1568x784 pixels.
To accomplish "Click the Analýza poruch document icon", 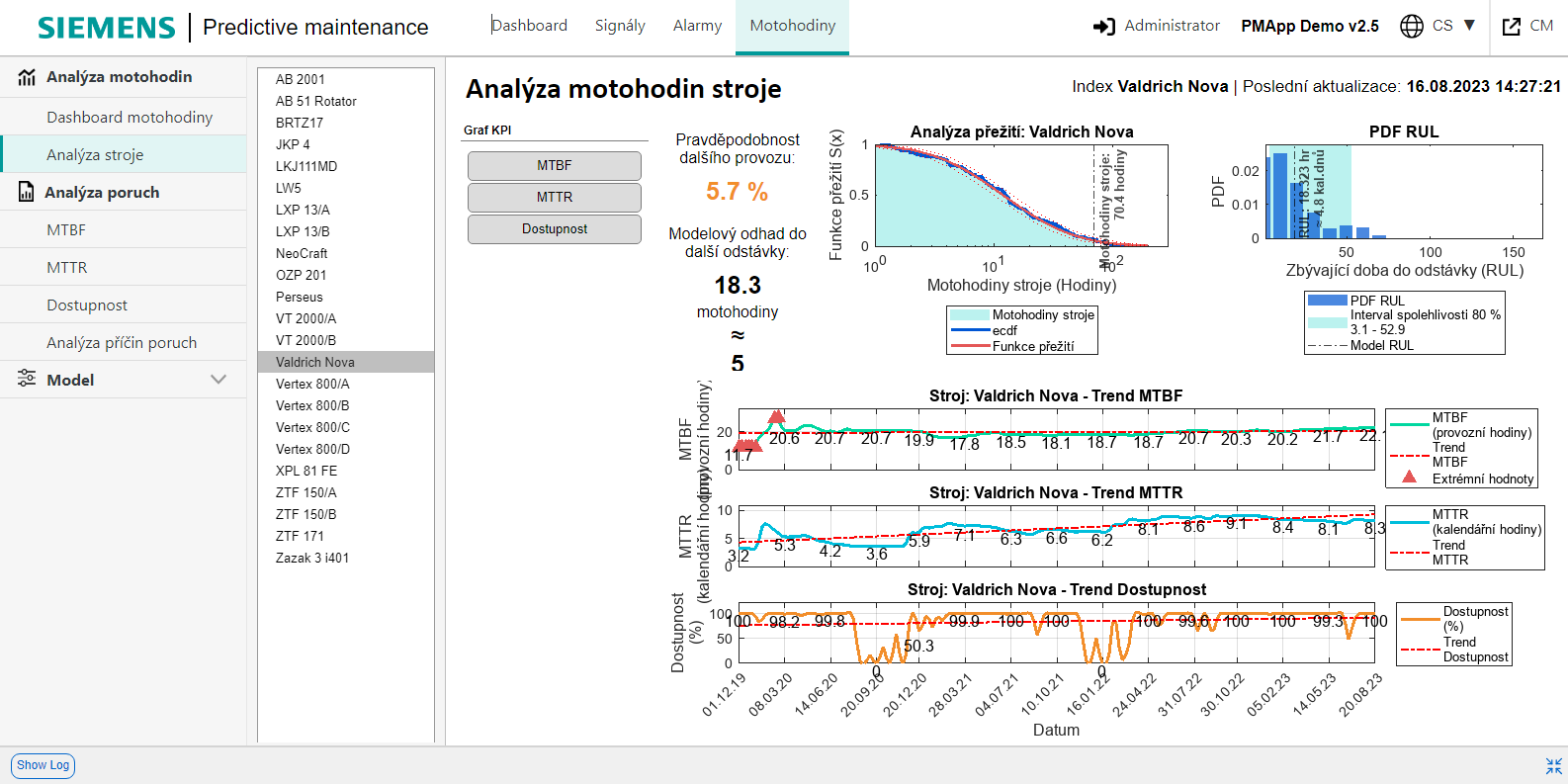I will [x=27, y=192].
